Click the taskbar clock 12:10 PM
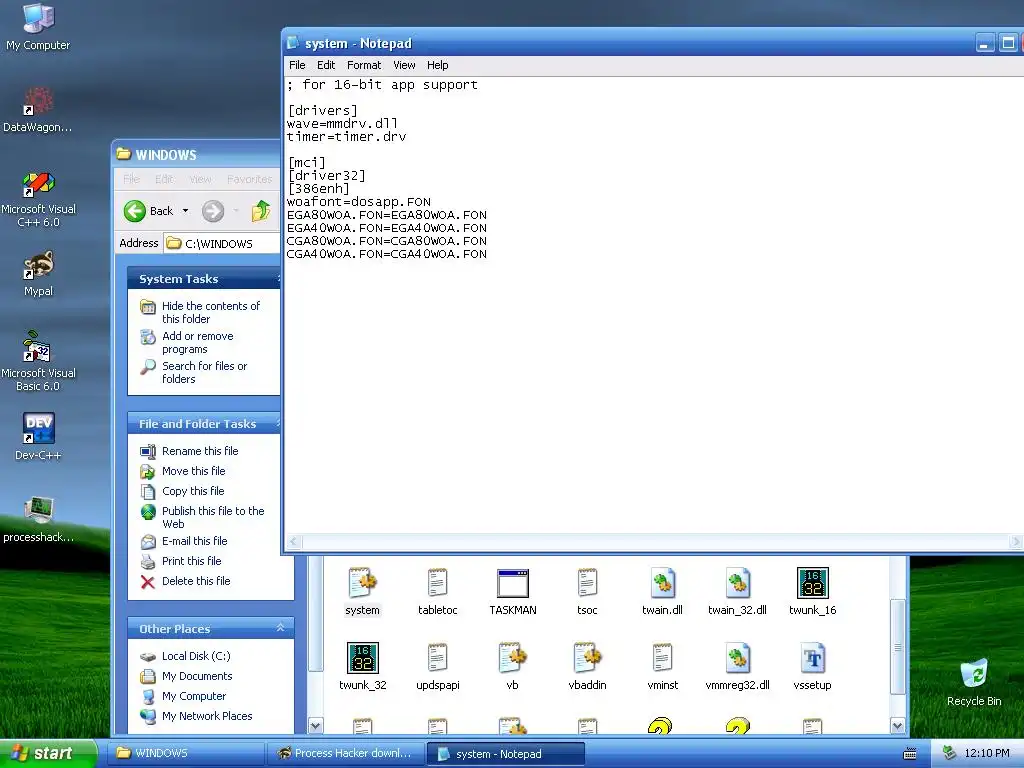Screen dimensions: 1024x768 tap(987, 754)
